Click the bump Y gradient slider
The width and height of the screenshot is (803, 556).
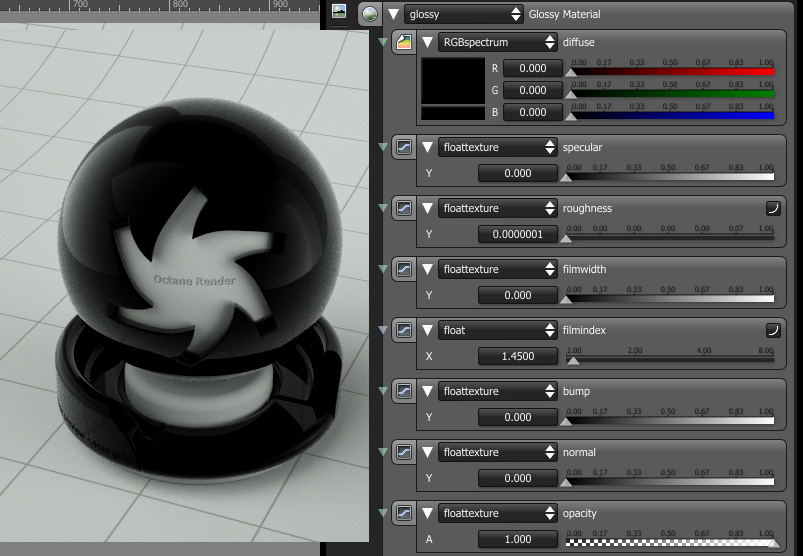click(x=670, y=420)
